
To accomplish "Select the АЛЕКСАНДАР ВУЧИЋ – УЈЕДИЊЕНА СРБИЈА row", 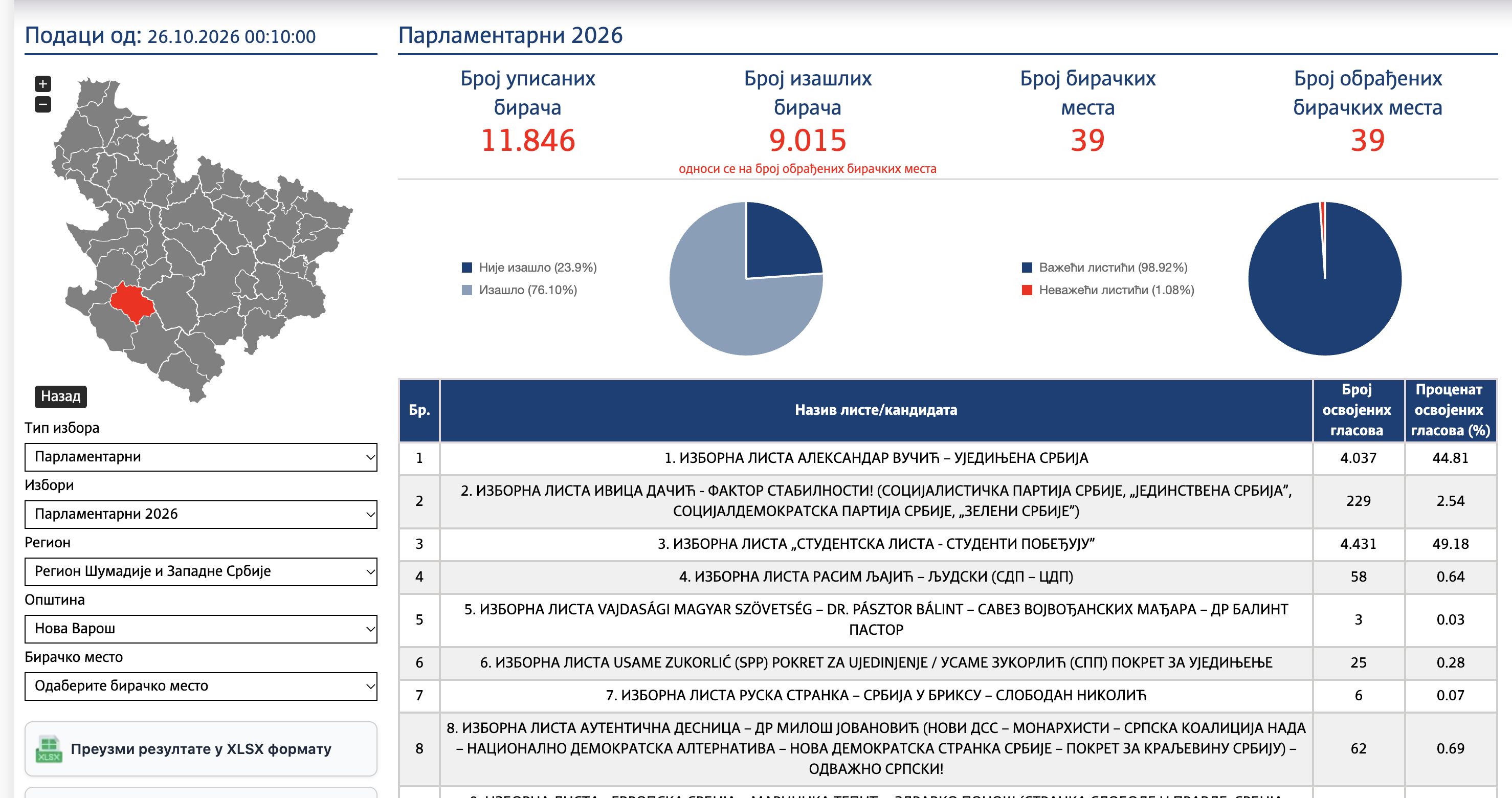I will click(948, 458).
